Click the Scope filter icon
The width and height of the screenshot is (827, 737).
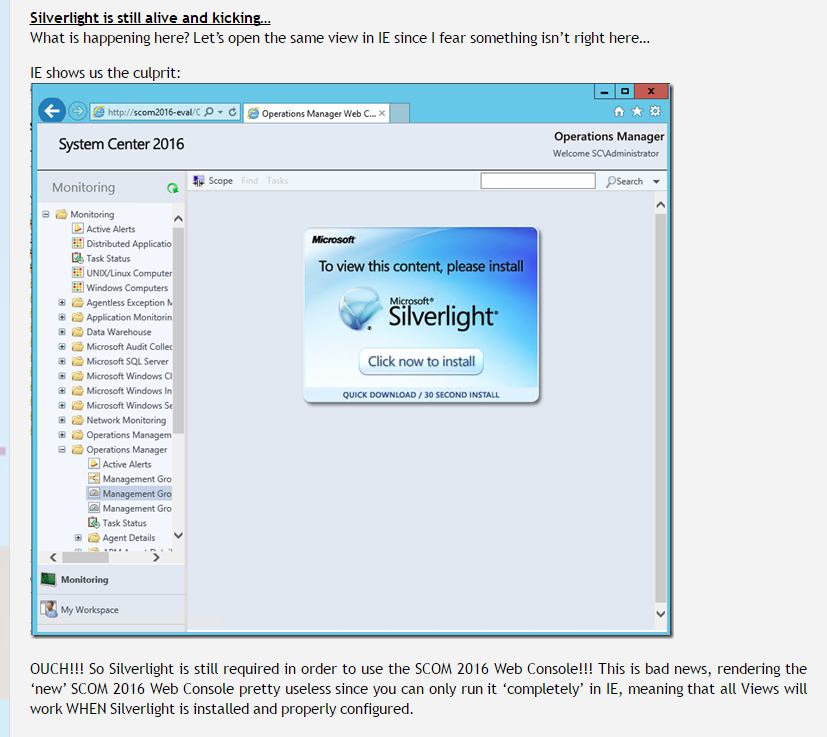pos(199,181)
